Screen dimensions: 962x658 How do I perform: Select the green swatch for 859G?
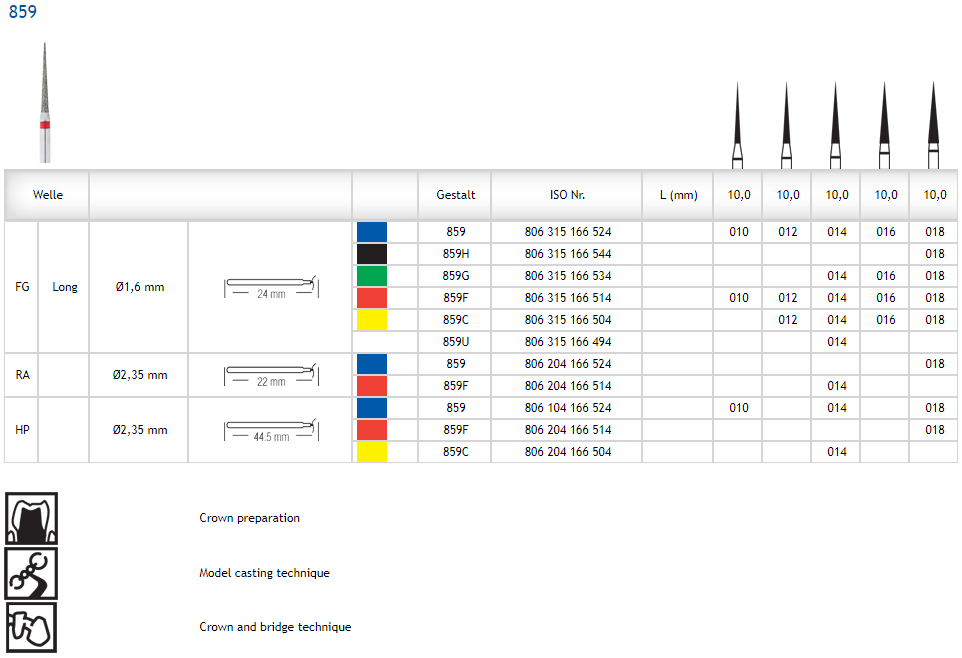coord(372,276)
